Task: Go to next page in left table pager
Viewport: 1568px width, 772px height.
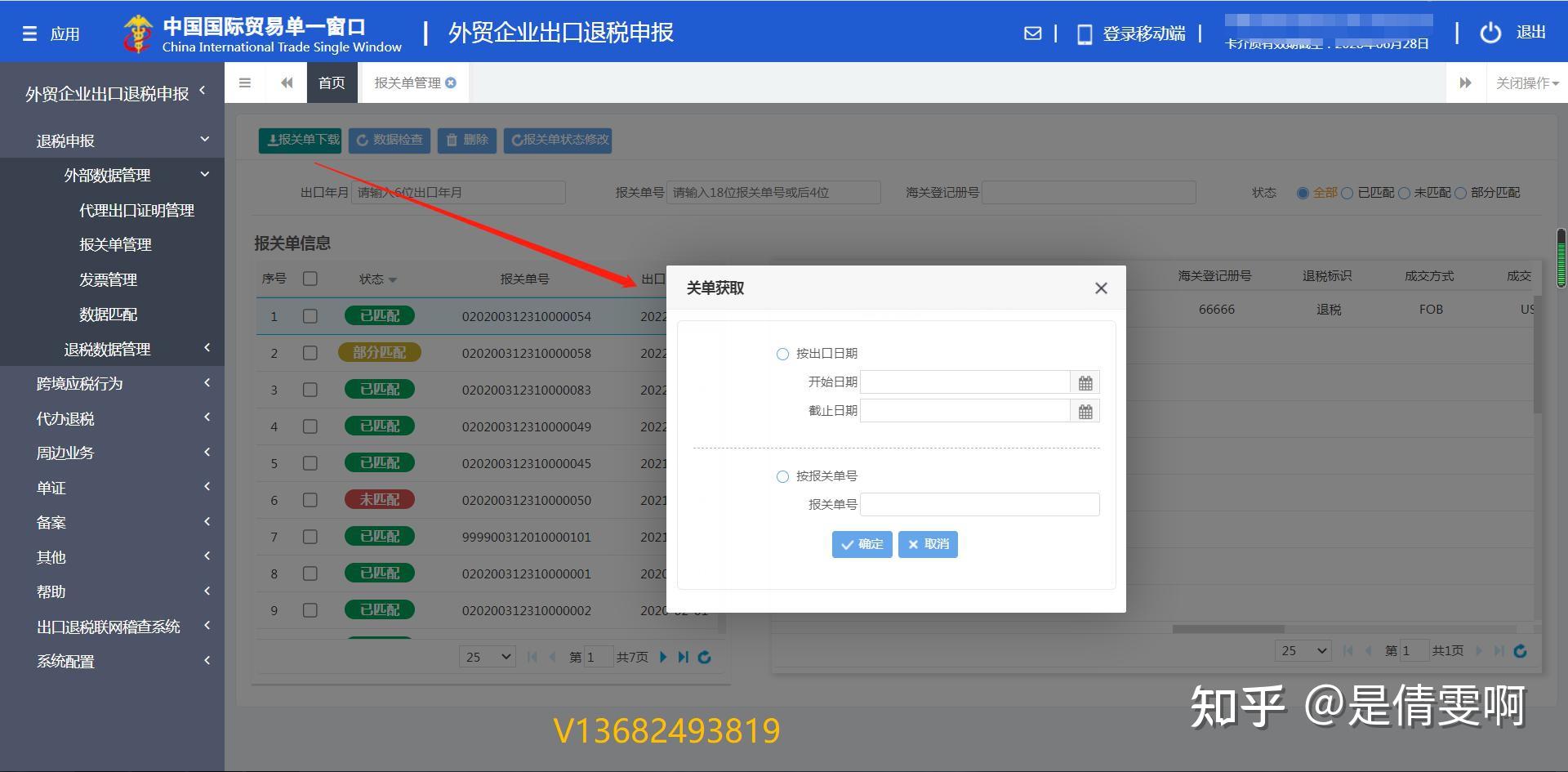Action: (663, 657)
